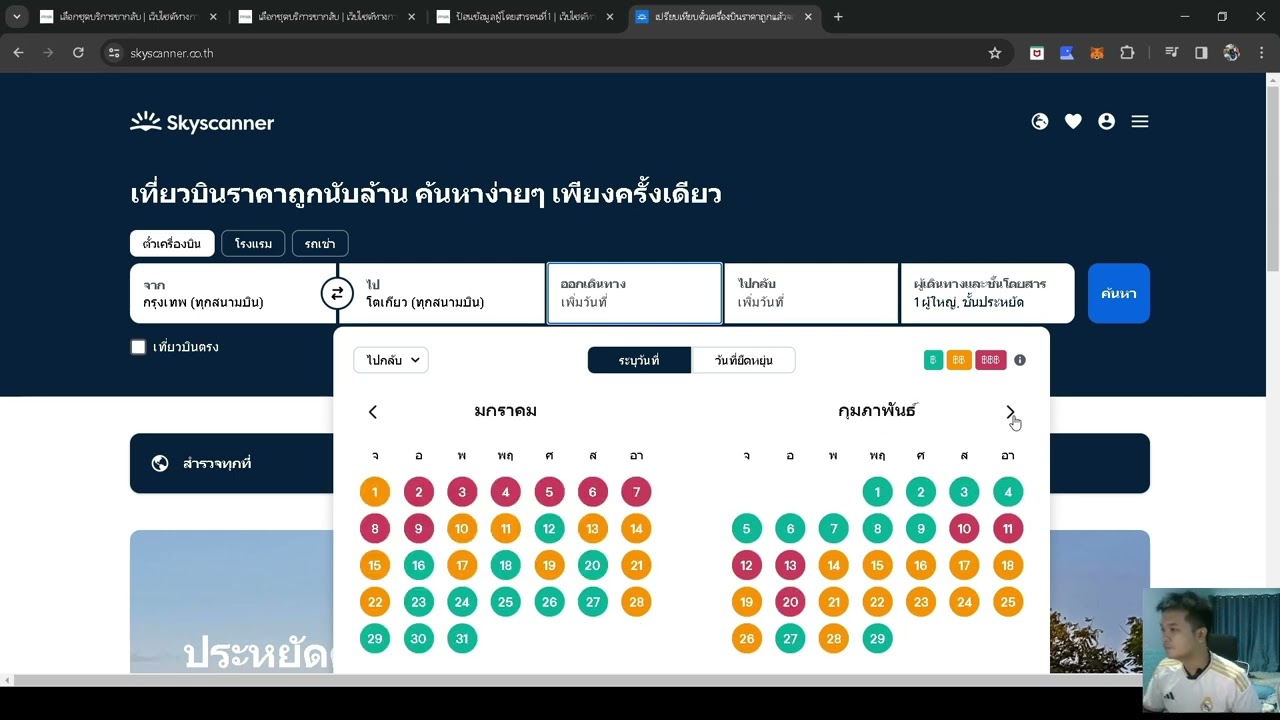Advance calendar with right chevron
1280x720 pixels.
pyautogui.click(x=1010, y=412)
